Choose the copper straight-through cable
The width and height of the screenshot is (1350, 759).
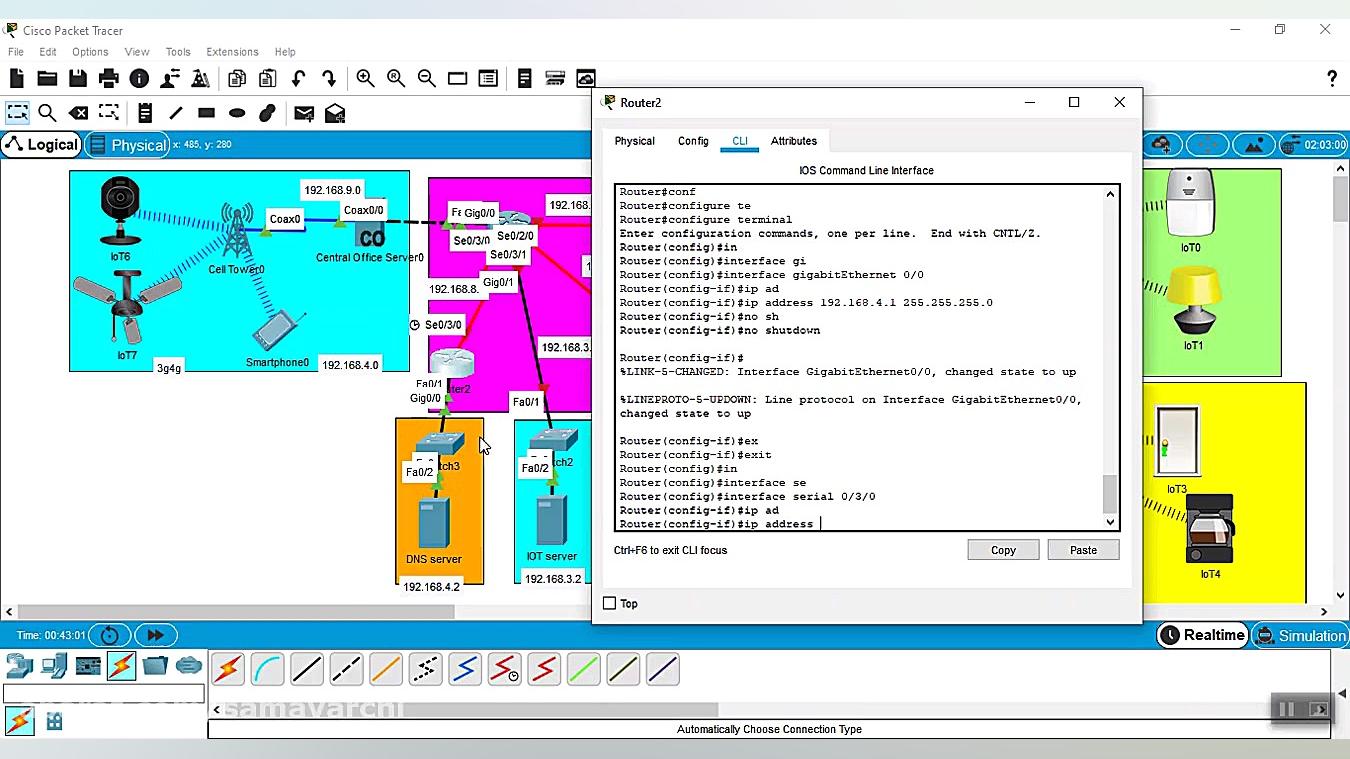pyautogui.click(x=307, y=669)
